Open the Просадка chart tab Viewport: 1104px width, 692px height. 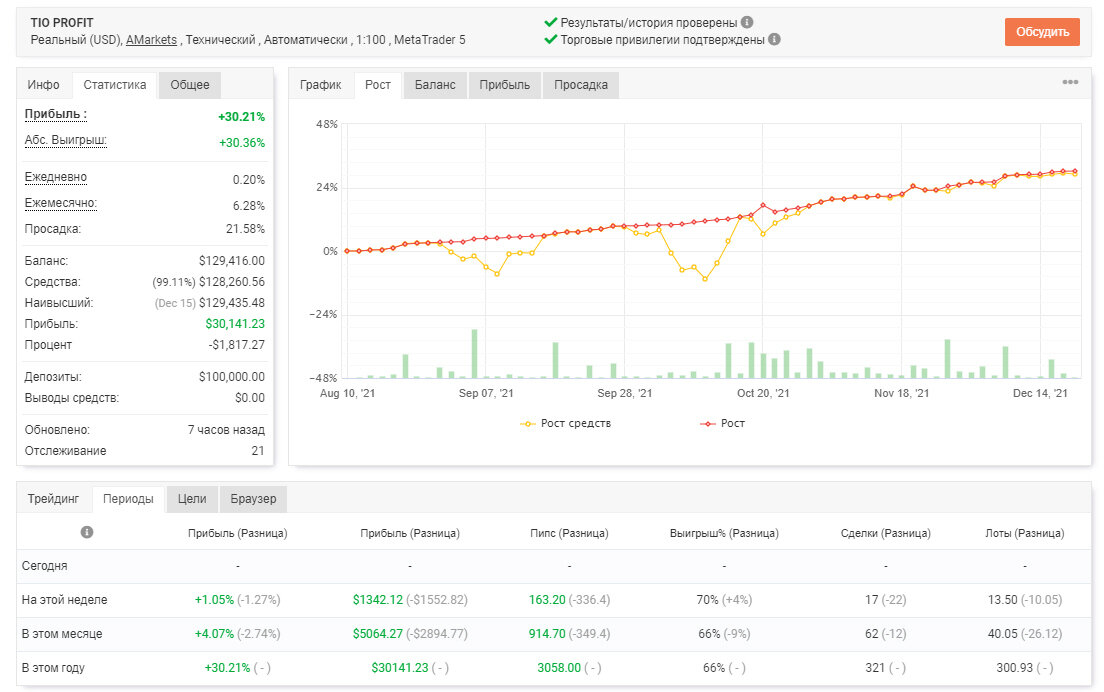pos(581,84)
